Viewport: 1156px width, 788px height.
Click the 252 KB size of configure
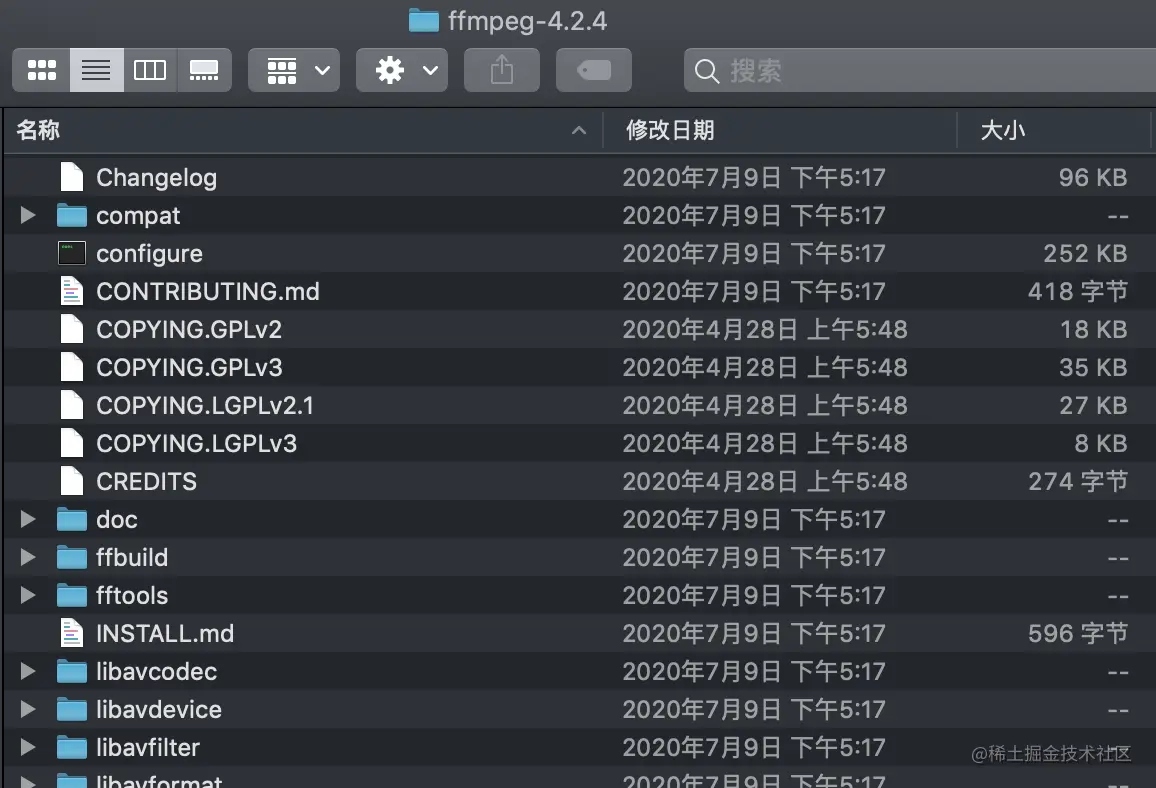1085,254
